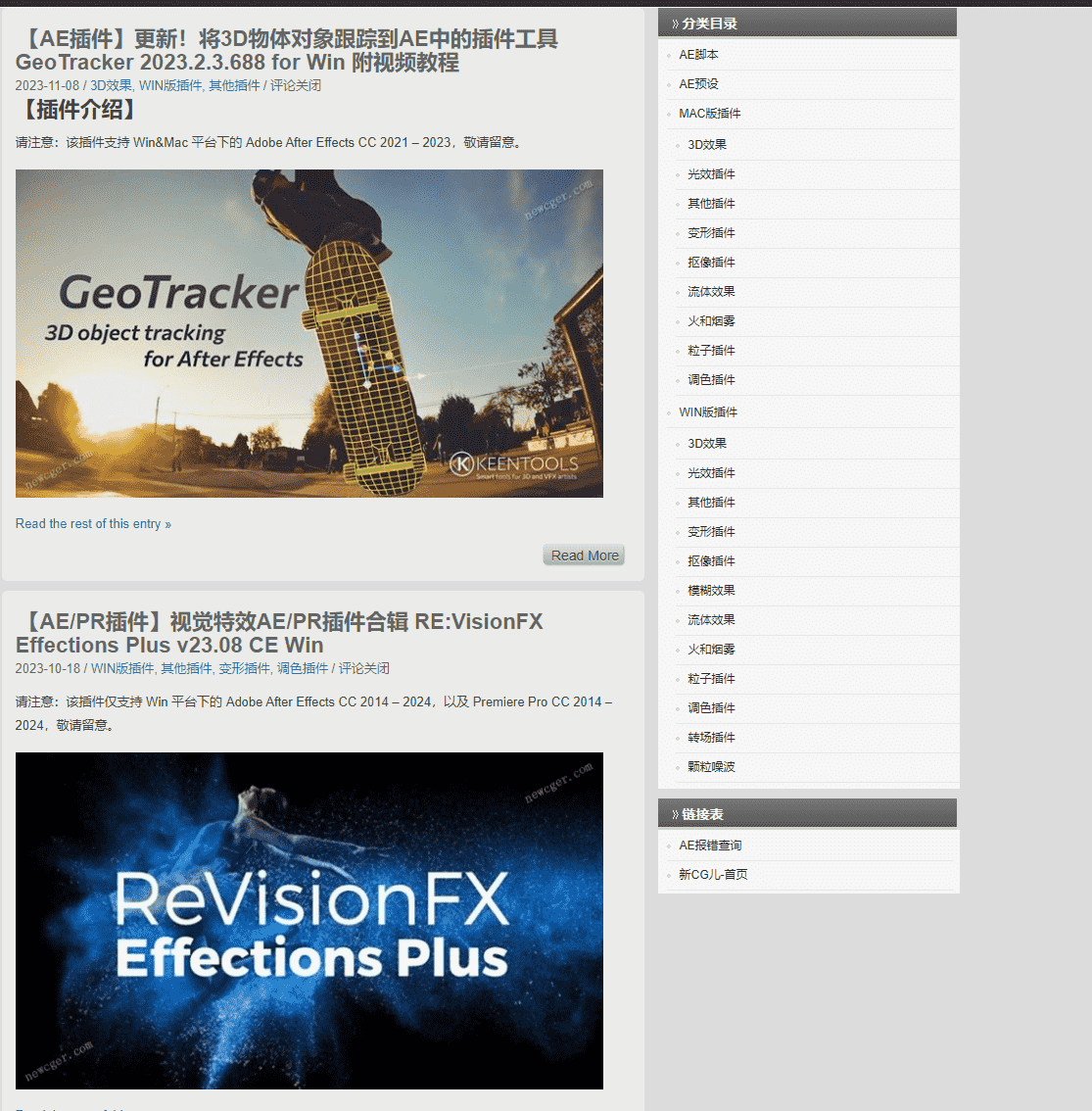Open 调色插件 under WIN版插件

pos(711,708)
